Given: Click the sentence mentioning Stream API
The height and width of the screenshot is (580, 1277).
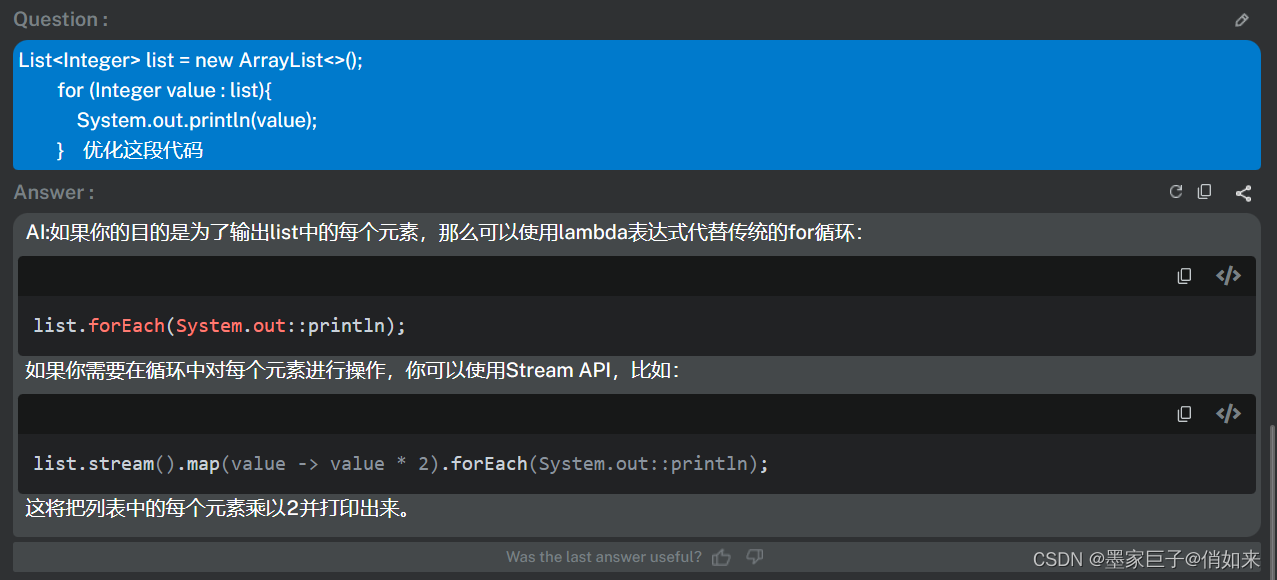Looking at the screenshot, I should (353, 371).
